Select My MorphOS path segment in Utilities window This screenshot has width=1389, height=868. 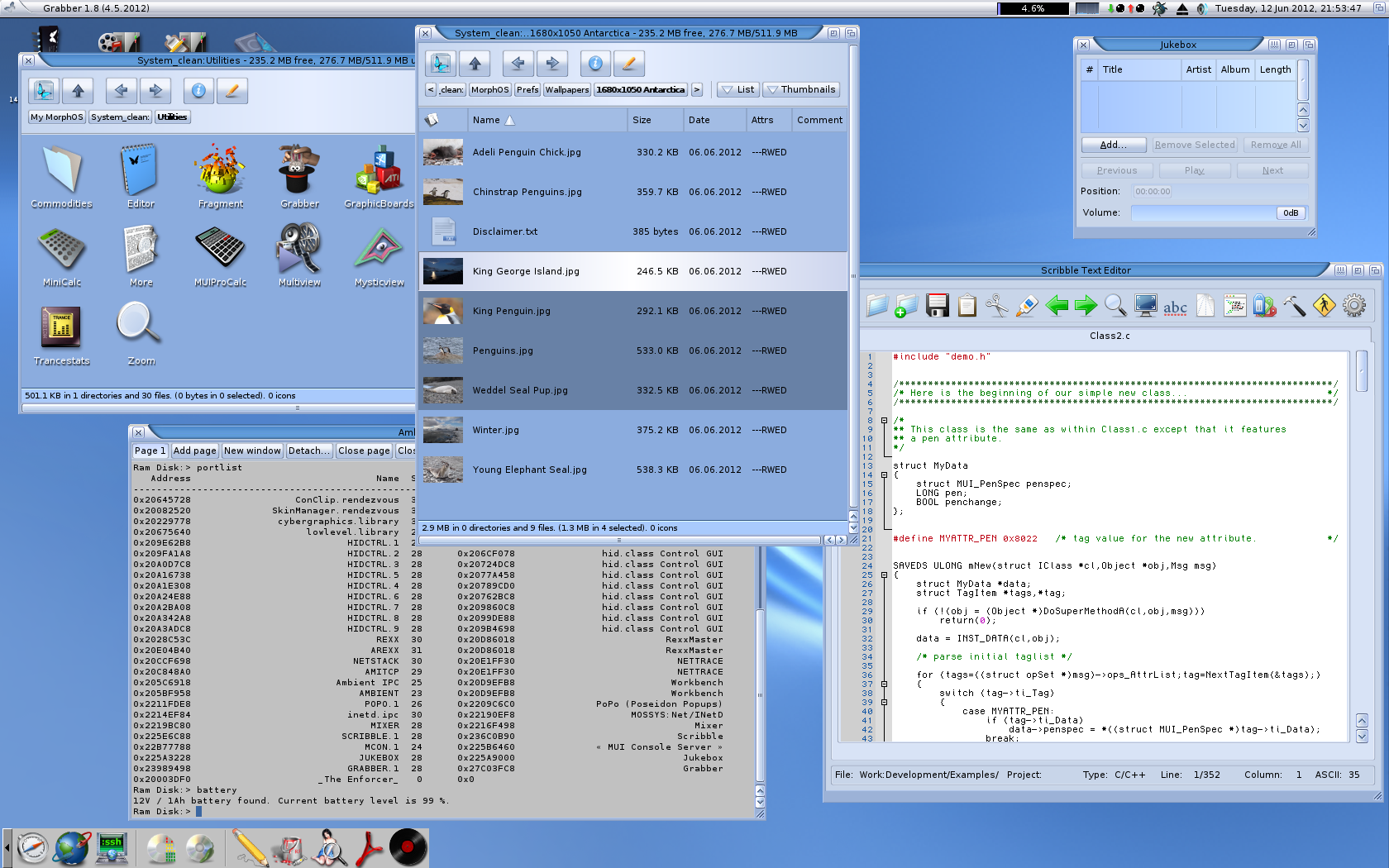57,117
